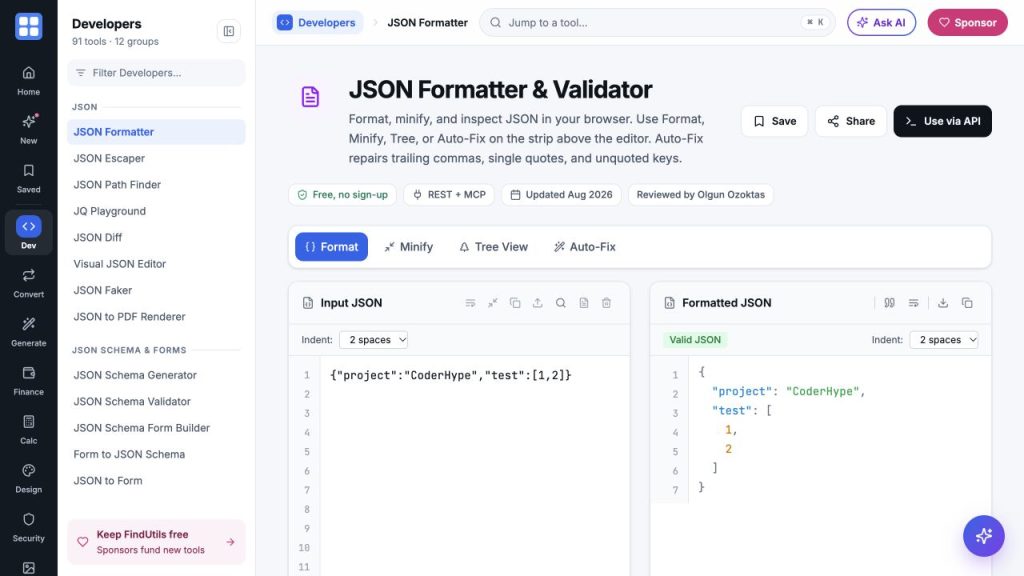Save this tool with Save button

click(775, 121)
